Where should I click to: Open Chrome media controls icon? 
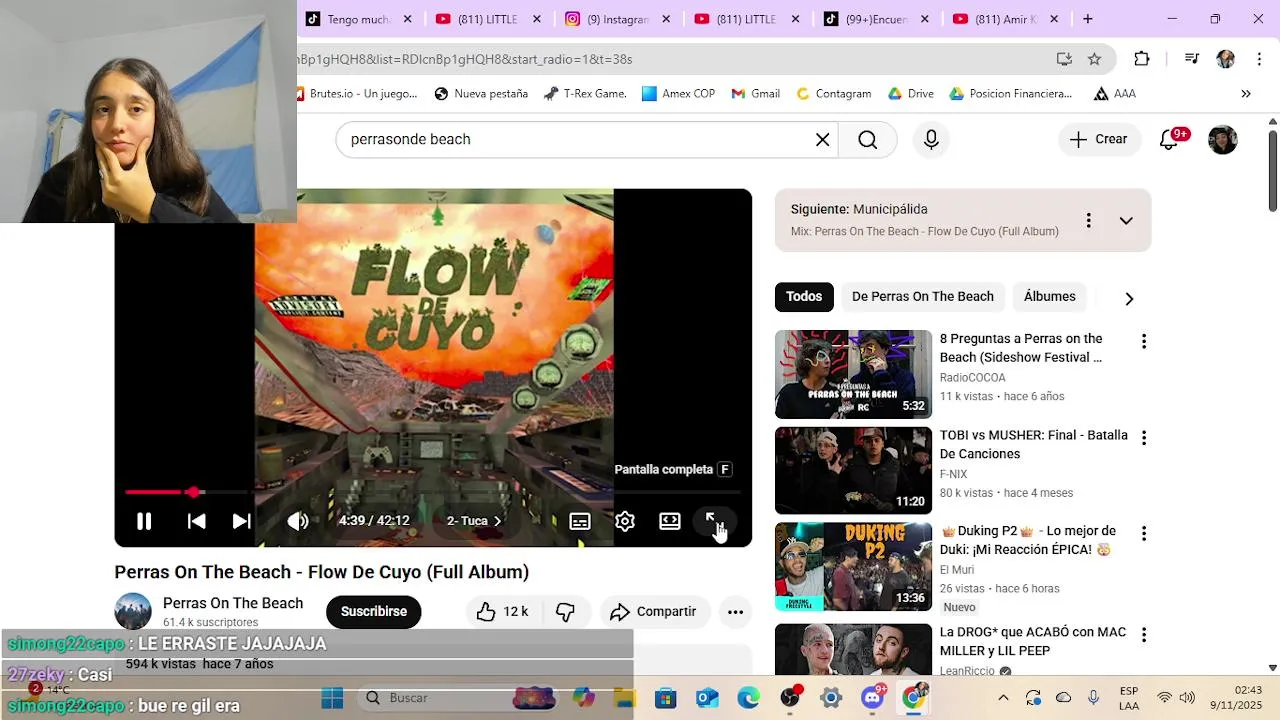pyautogui.click(x=1191, y=59)
